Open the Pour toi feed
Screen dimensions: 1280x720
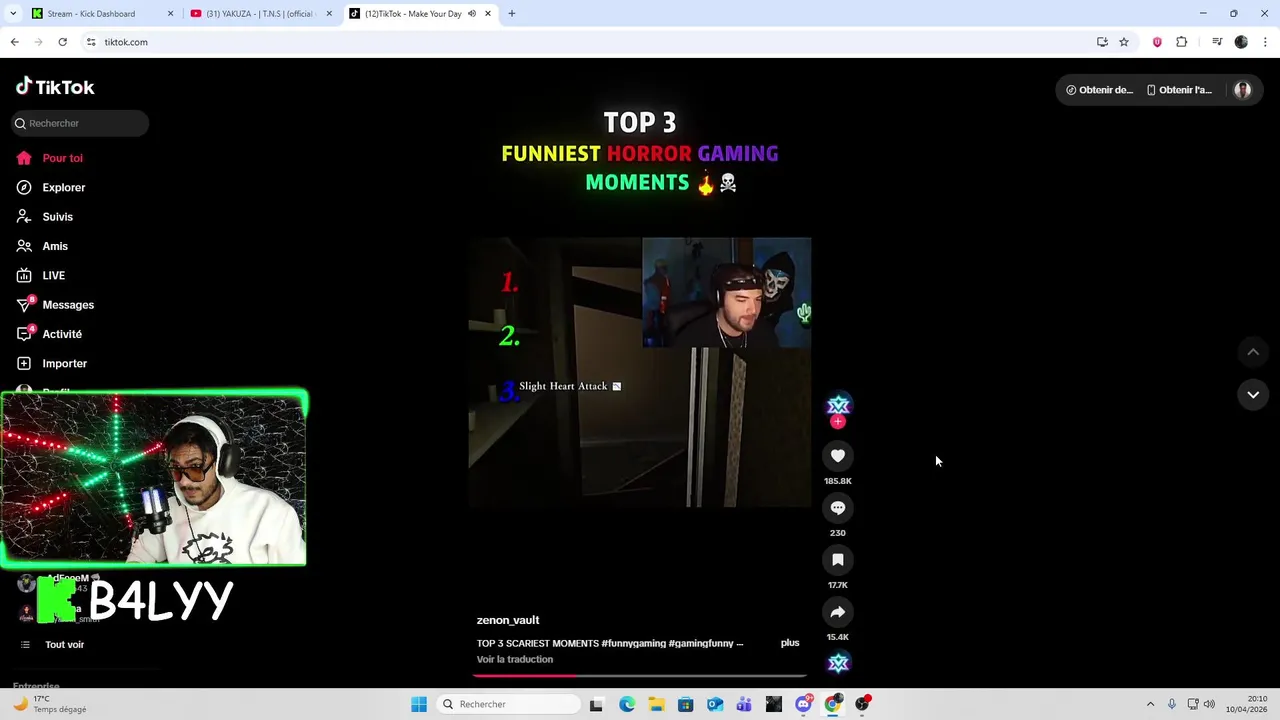tap(62, 158)
